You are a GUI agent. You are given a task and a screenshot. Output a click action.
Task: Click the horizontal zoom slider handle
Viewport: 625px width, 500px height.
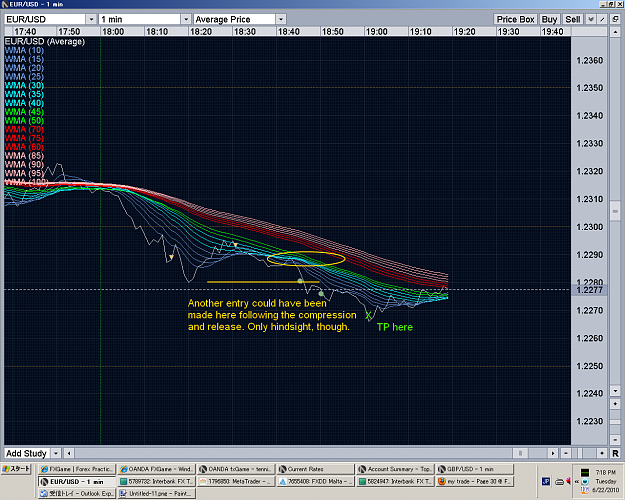580,453
